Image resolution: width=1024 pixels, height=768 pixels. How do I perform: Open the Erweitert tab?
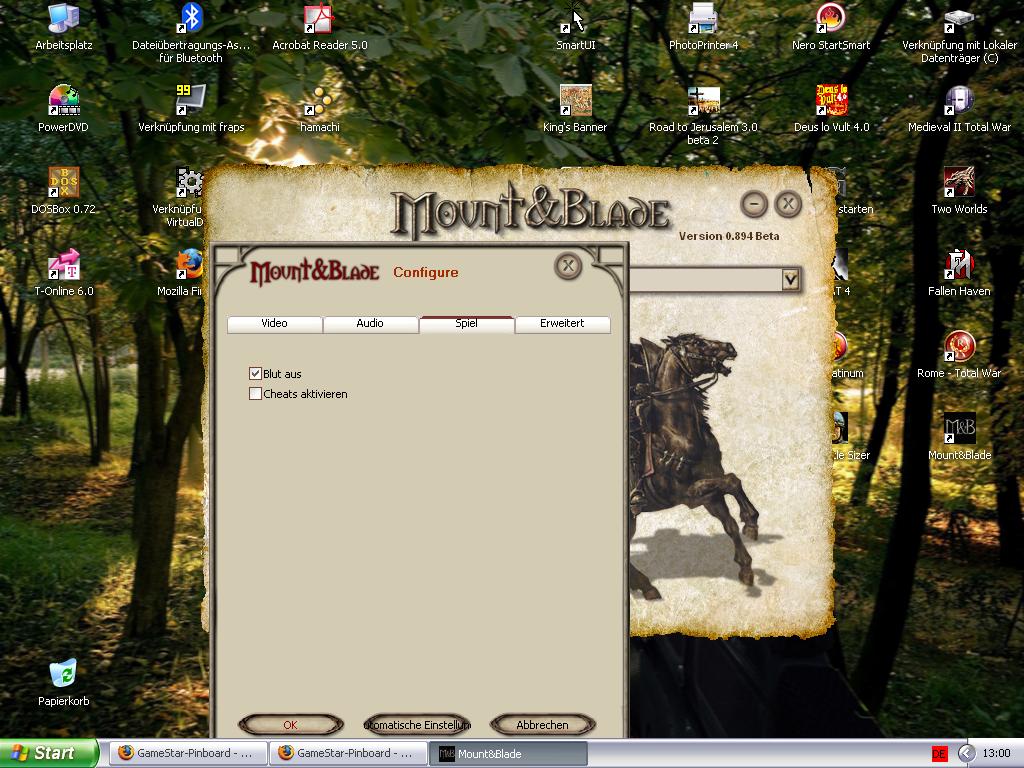(562, 324)
